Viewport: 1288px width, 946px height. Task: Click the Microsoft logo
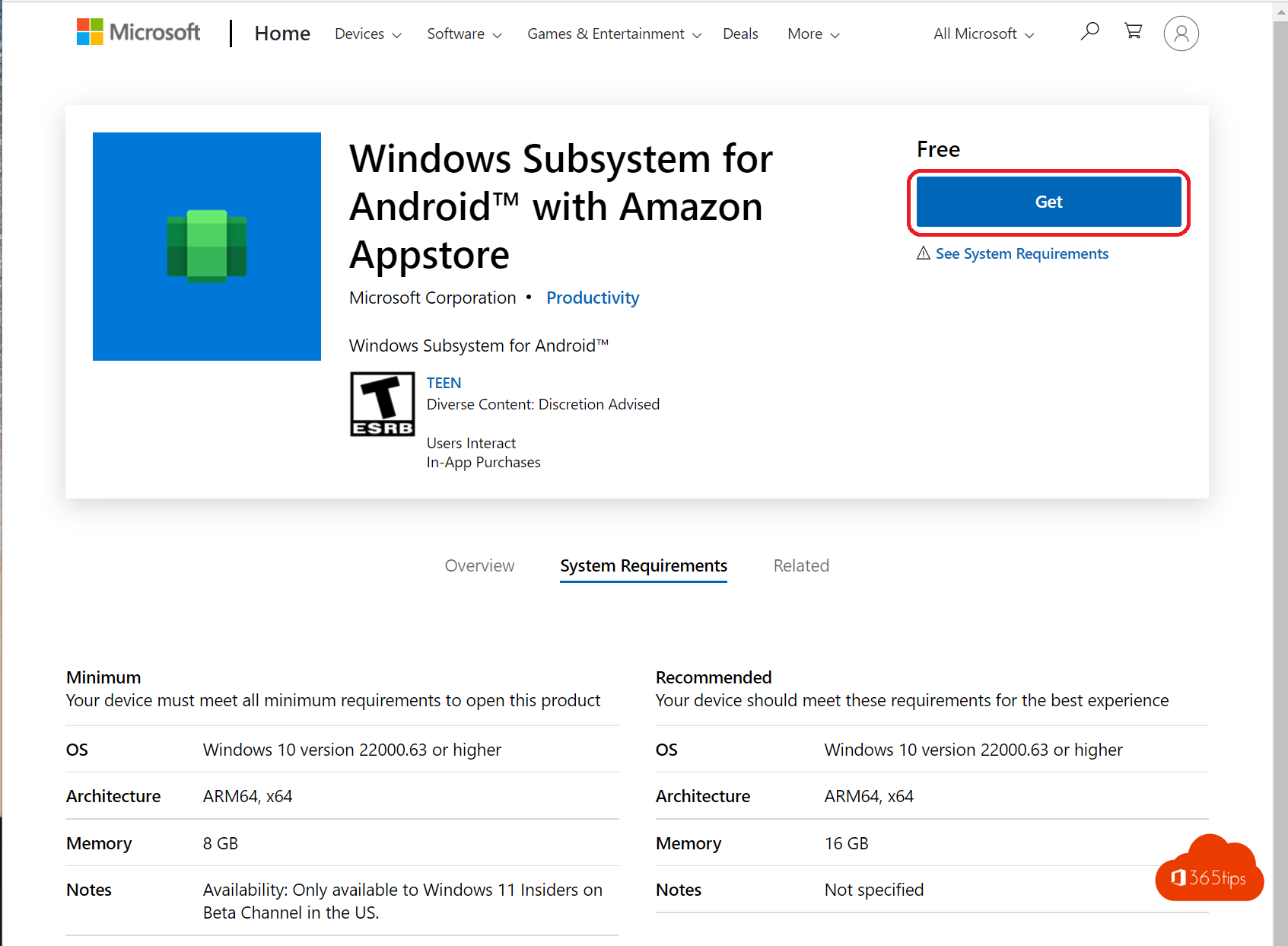(x=138, y=32)
